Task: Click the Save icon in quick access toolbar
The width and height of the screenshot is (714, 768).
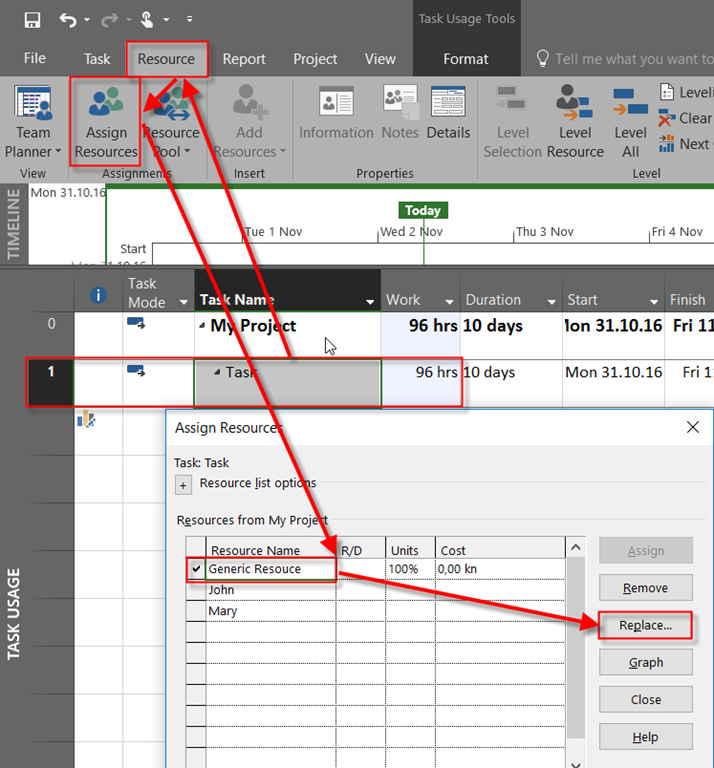Action: 32,19
